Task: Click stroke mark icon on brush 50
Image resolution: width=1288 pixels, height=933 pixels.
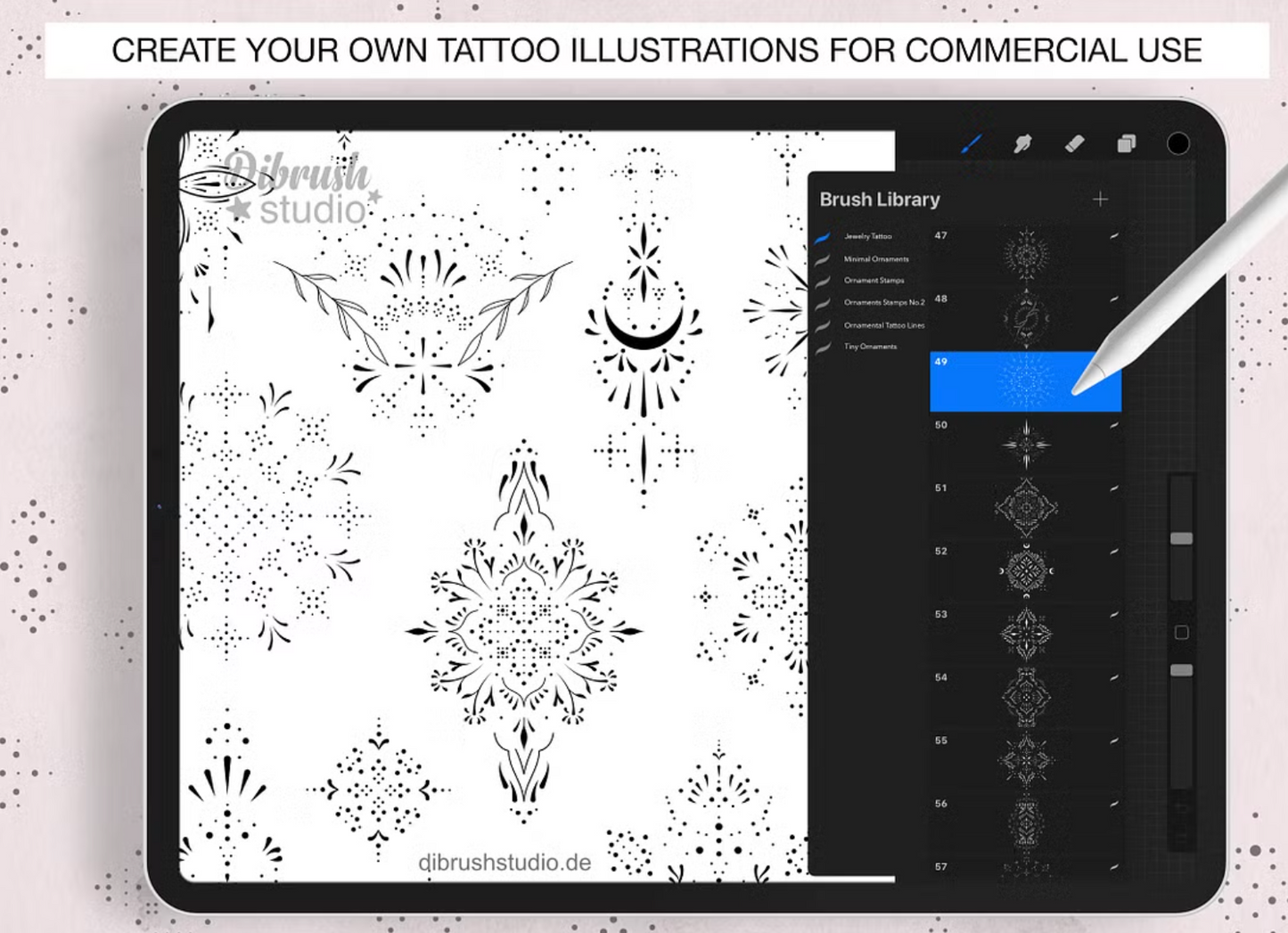Action: pyautogui.click(x=1114, y=425)
